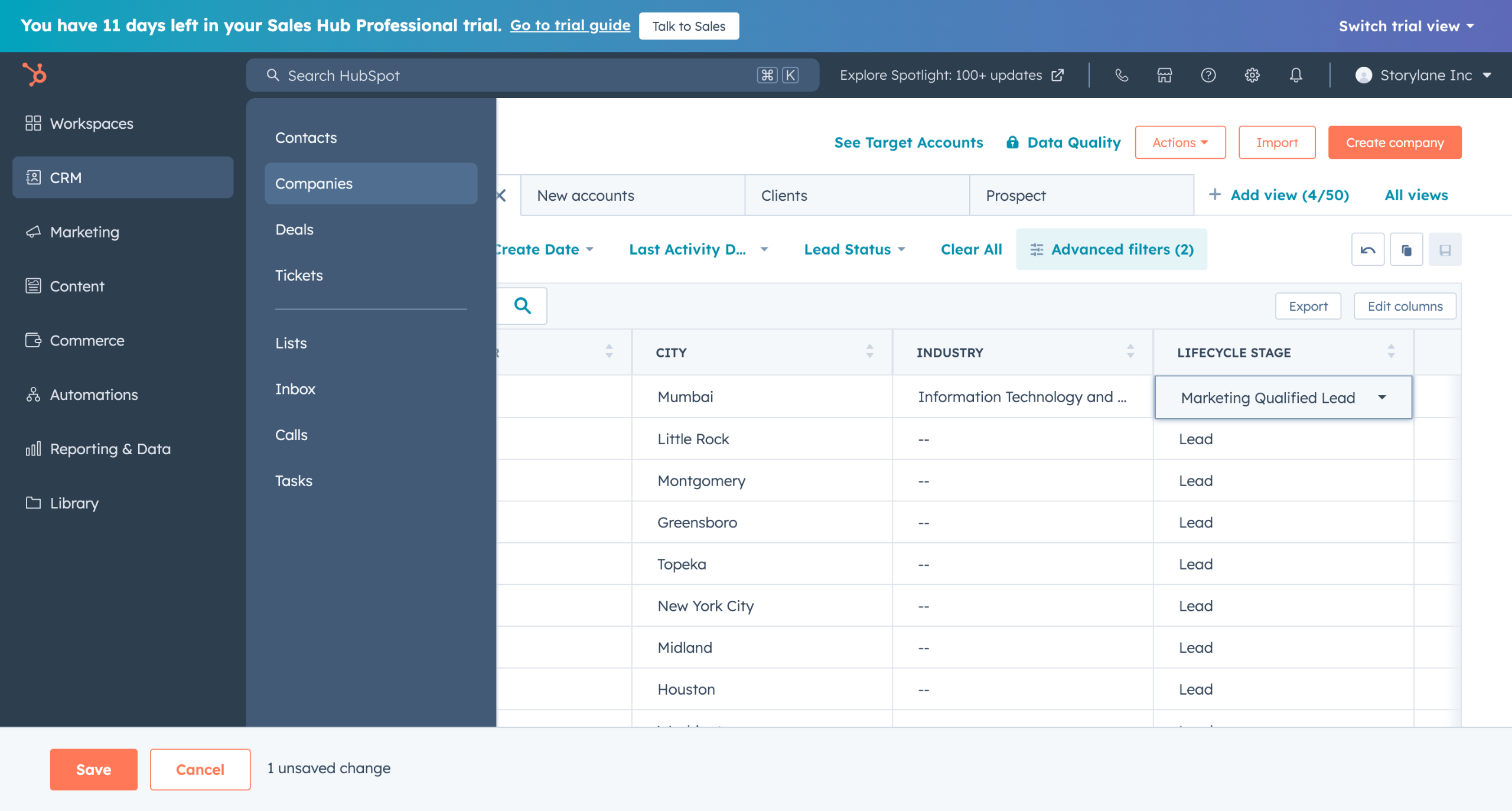Click the undo view changes icon

click(x=1368, y=250)
